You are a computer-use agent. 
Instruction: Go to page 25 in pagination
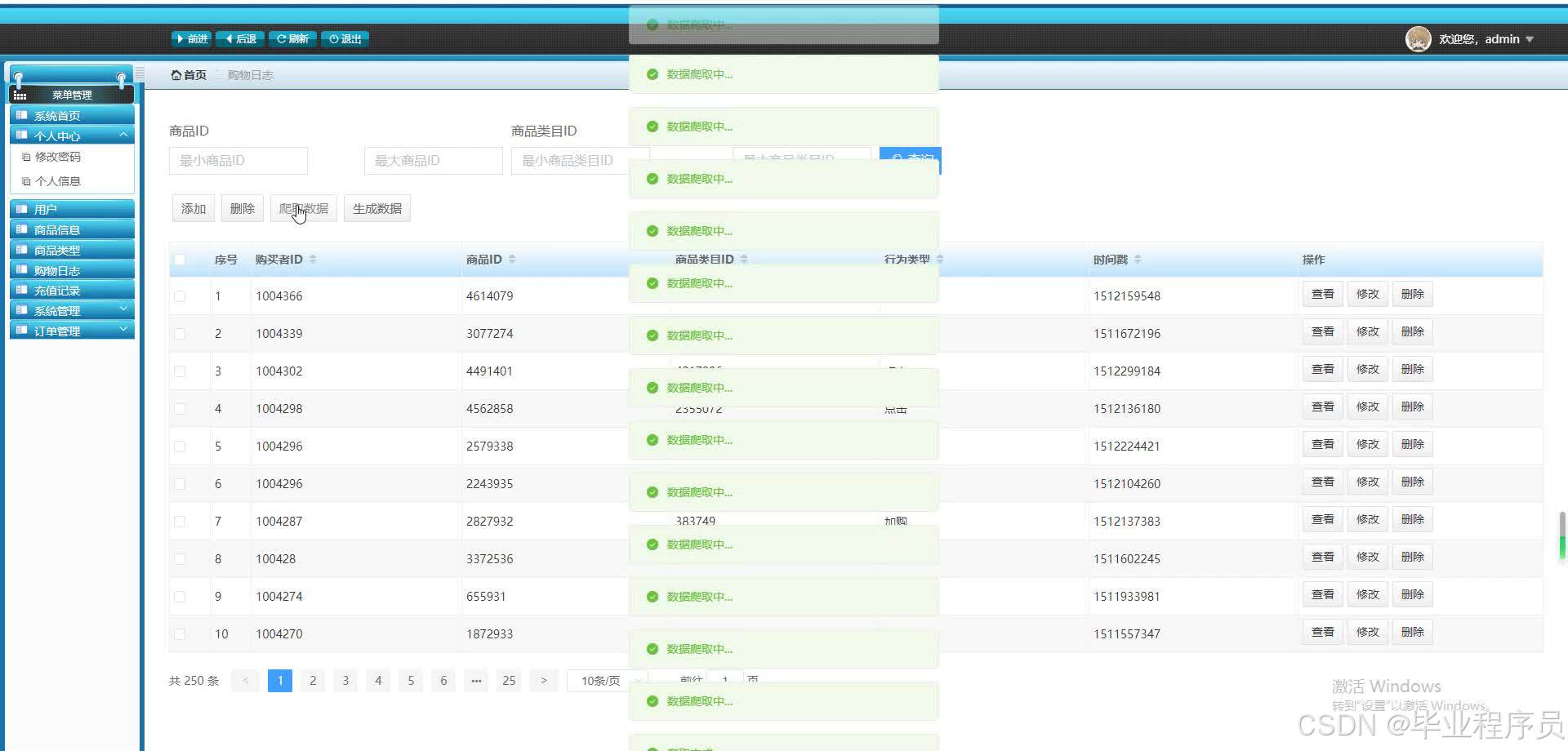(509, 681)
